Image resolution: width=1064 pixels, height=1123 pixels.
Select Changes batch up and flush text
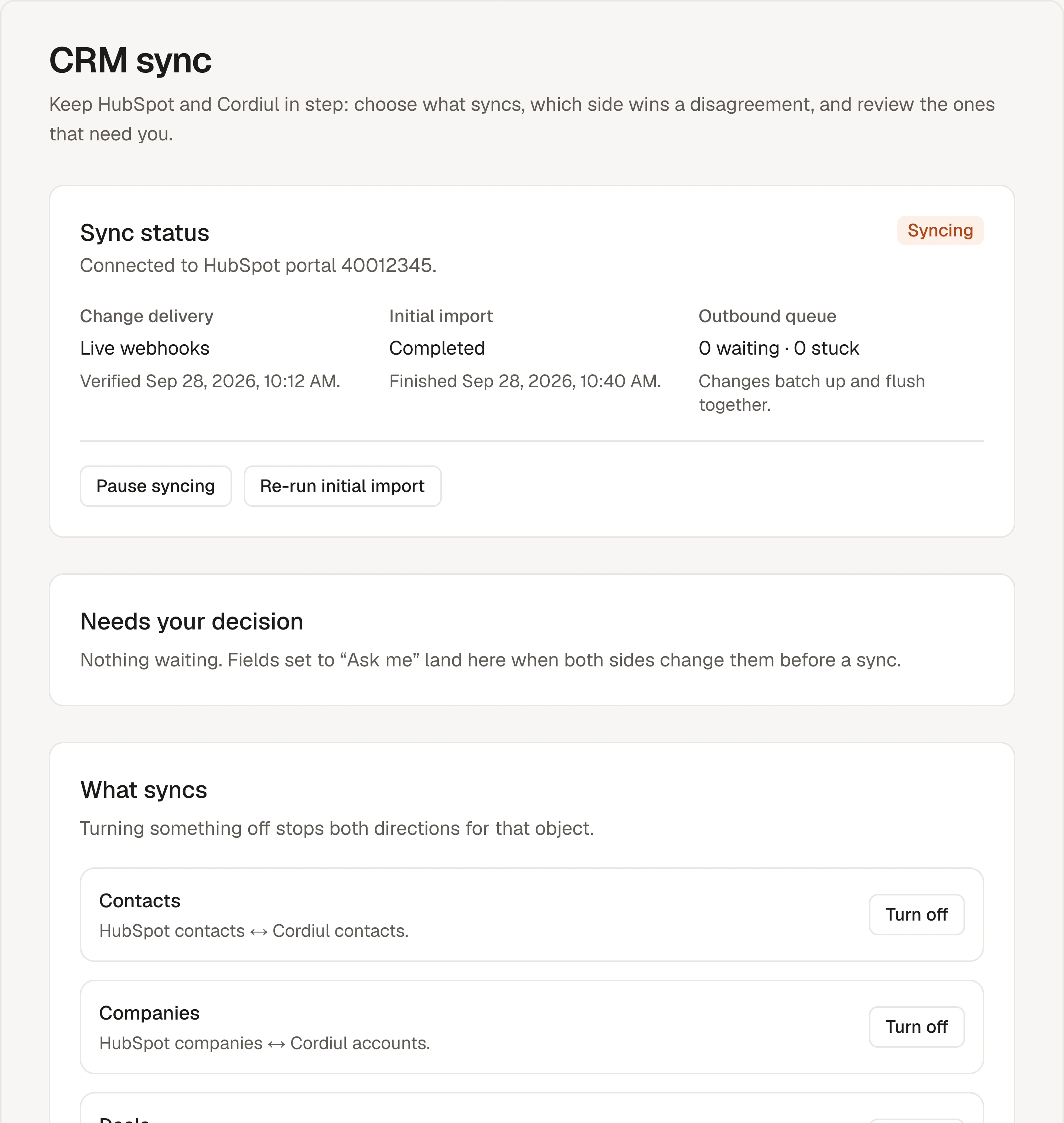(x=812, y=392)
